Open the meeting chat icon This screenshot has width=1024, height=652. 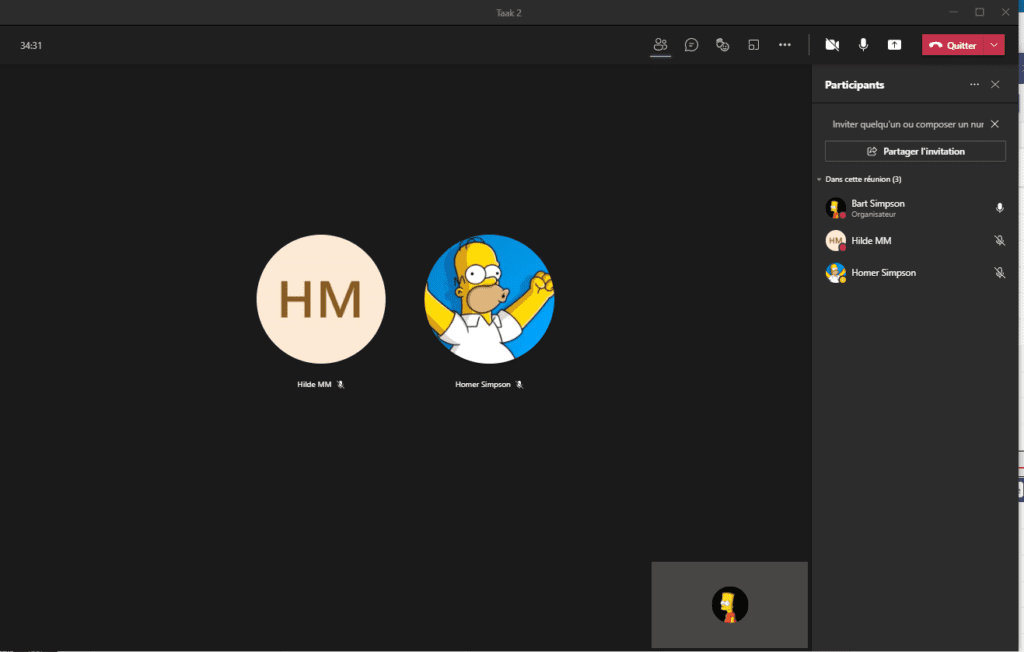(692, 44)
